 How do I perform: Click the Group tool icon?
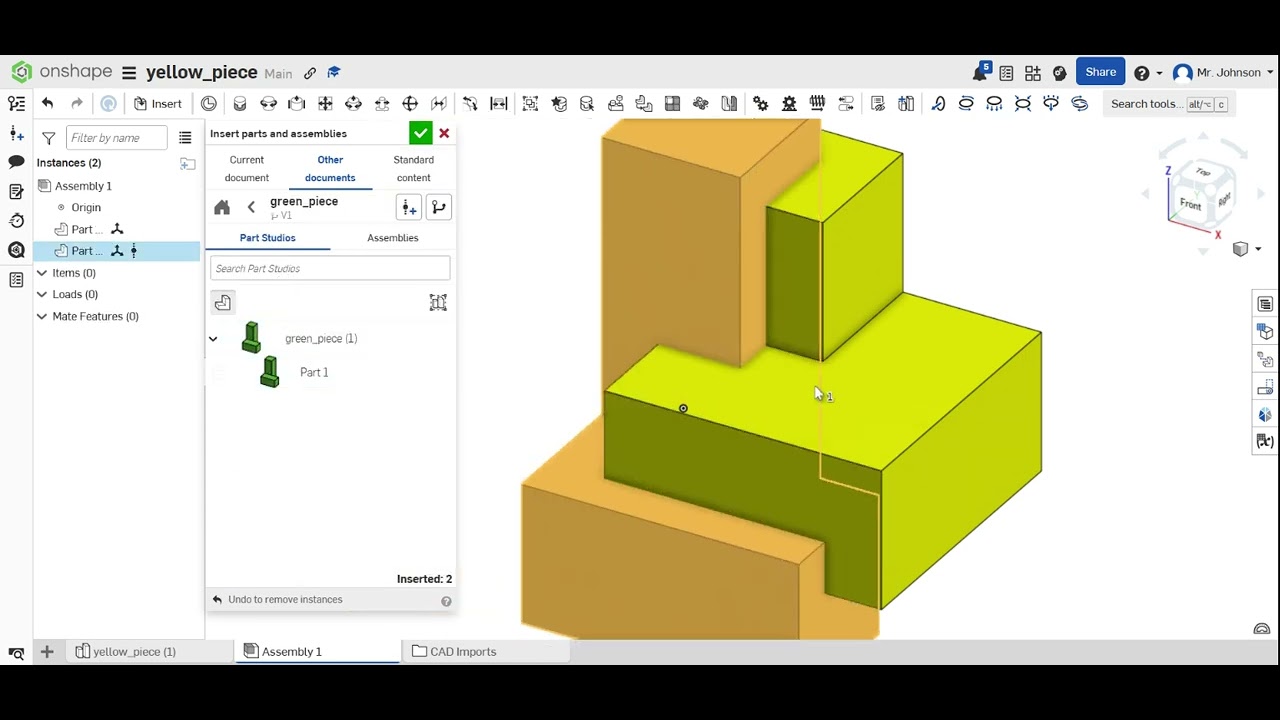pyautogui.click(x=530, y=103)
